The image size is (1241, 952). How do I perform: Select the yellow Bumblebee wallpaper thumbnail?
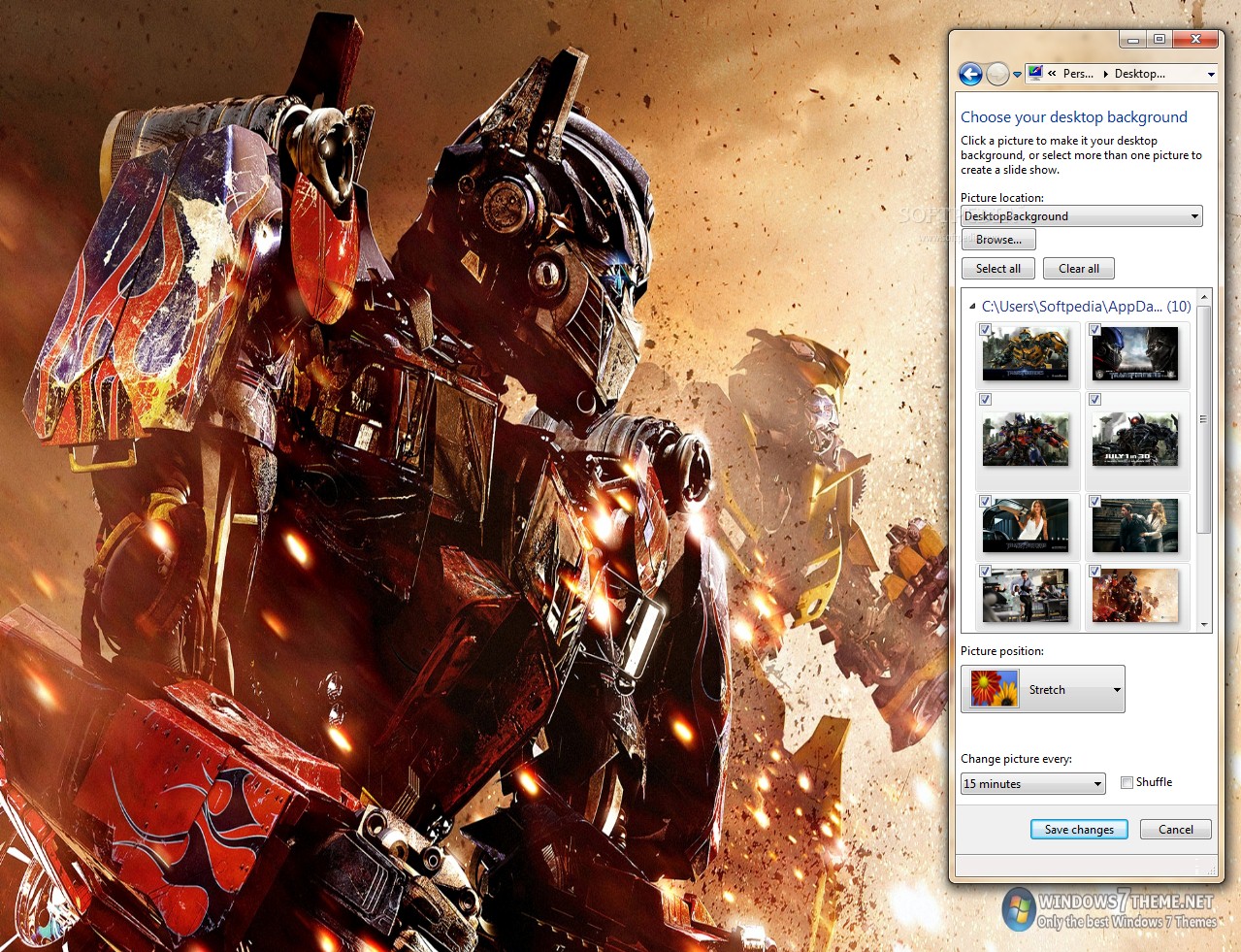click(x=1026, y=354)
